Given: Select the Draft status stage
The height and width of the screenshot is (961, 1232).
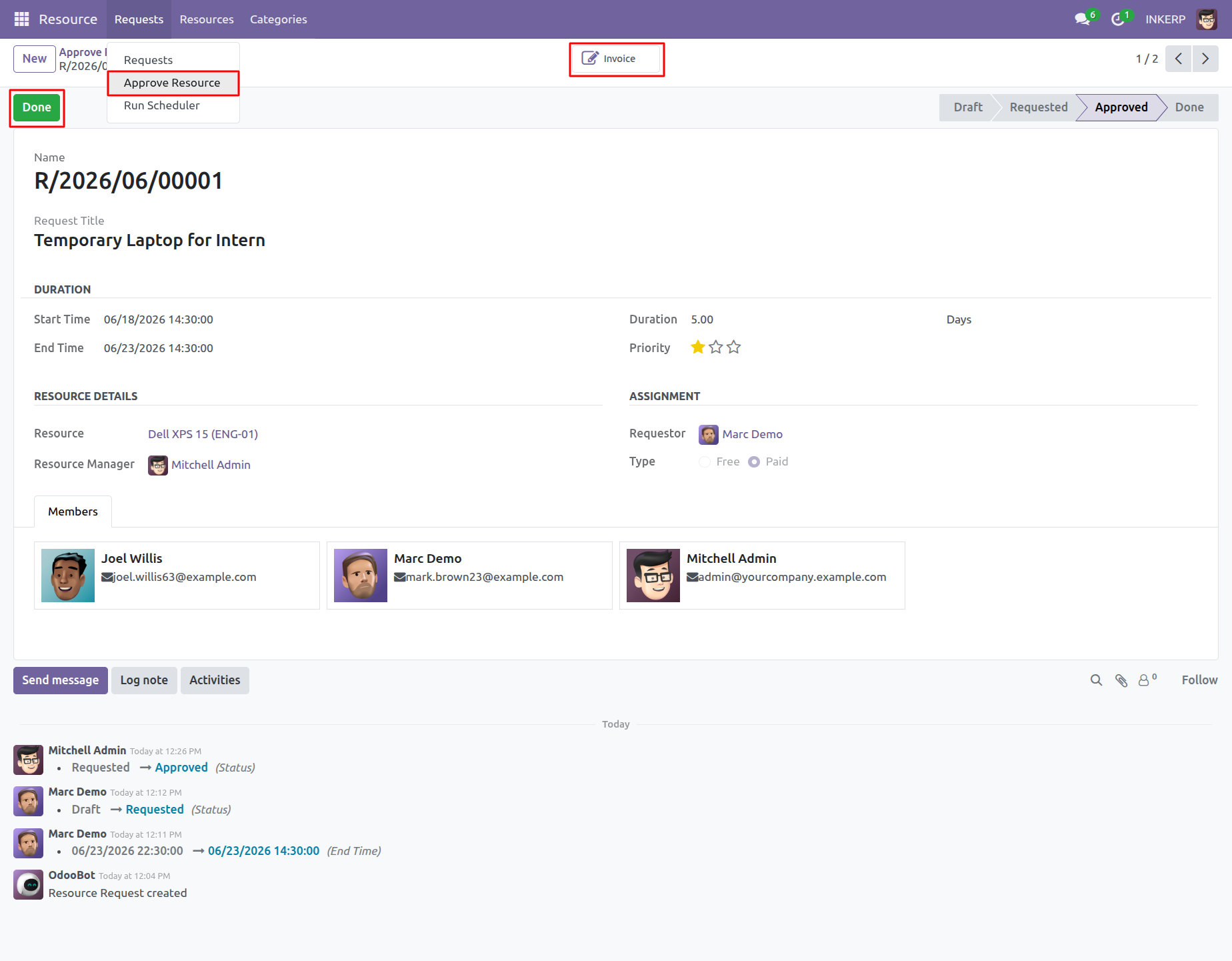Looking at the screenshot, I should click(967, 107).
